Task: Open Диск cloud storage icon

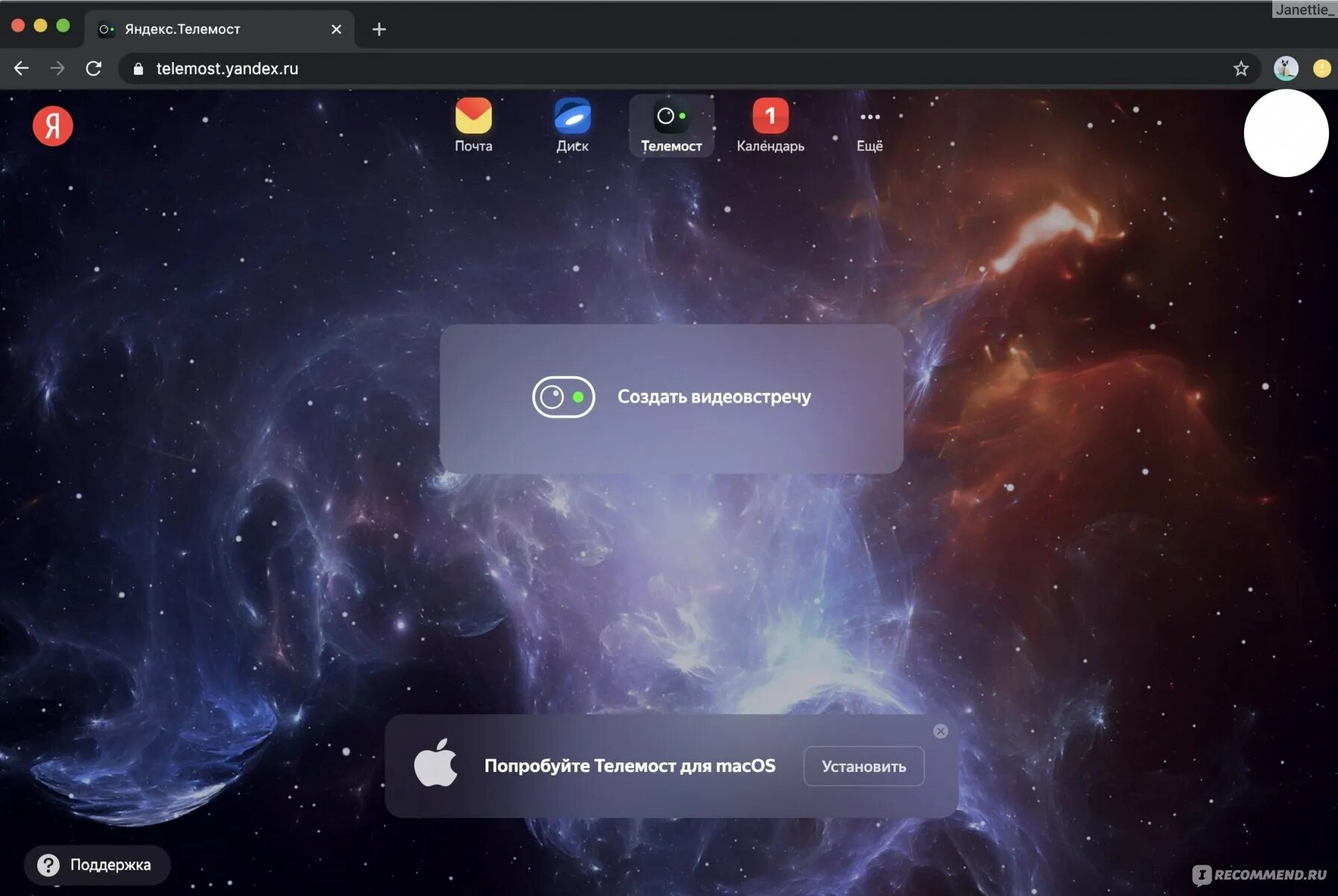Action: coord(573,125)
